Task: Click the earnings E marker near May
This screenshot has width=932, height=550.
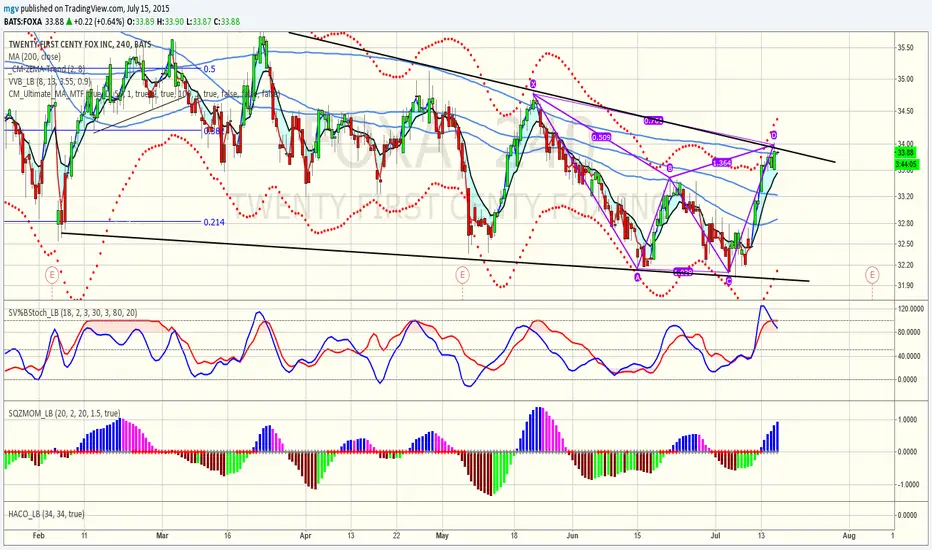Action: click(462, 275)
